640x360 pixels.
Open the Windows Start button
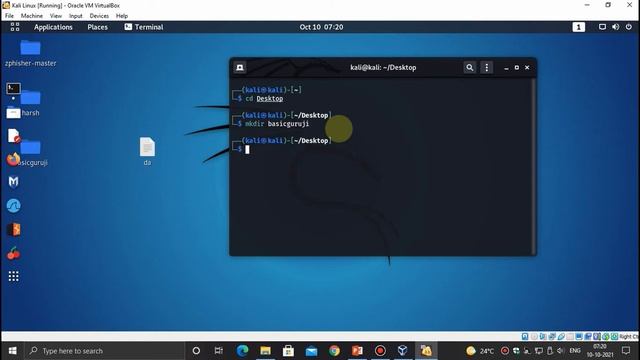click(x=13, y=351)
